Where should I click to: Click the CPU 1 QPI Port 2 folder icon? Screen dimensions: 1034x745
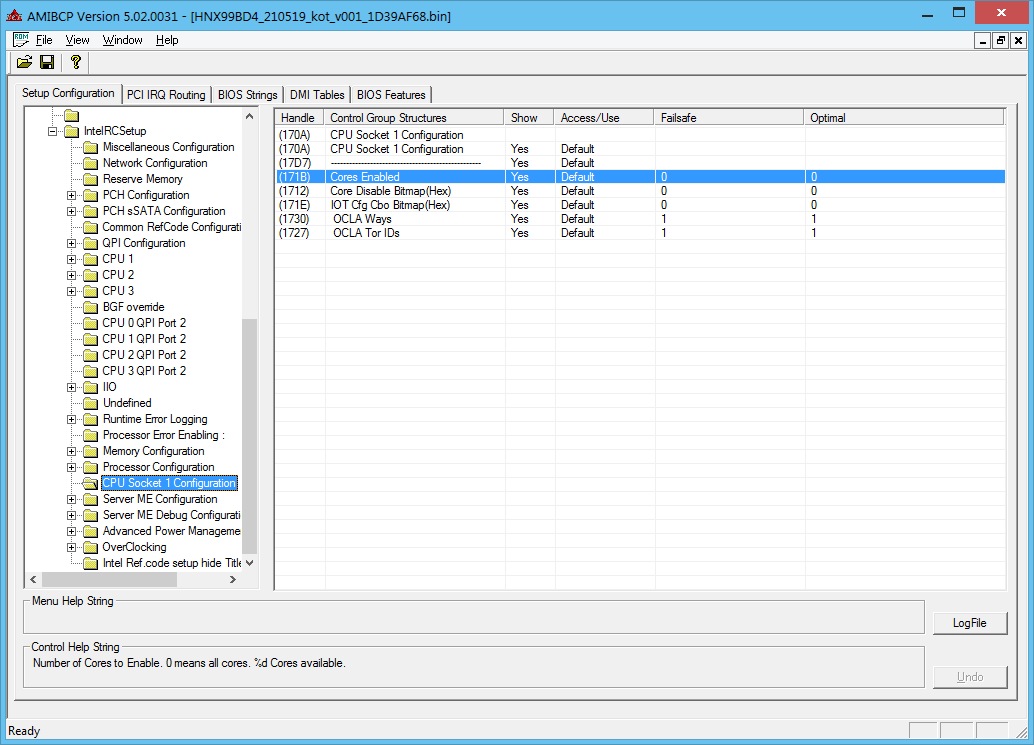(91, 339)
